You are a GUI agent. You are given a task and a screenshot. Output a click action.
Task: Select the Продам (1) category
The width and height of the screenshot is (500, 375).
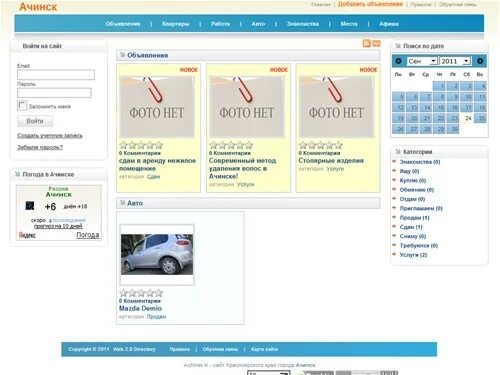pos(414,218)
